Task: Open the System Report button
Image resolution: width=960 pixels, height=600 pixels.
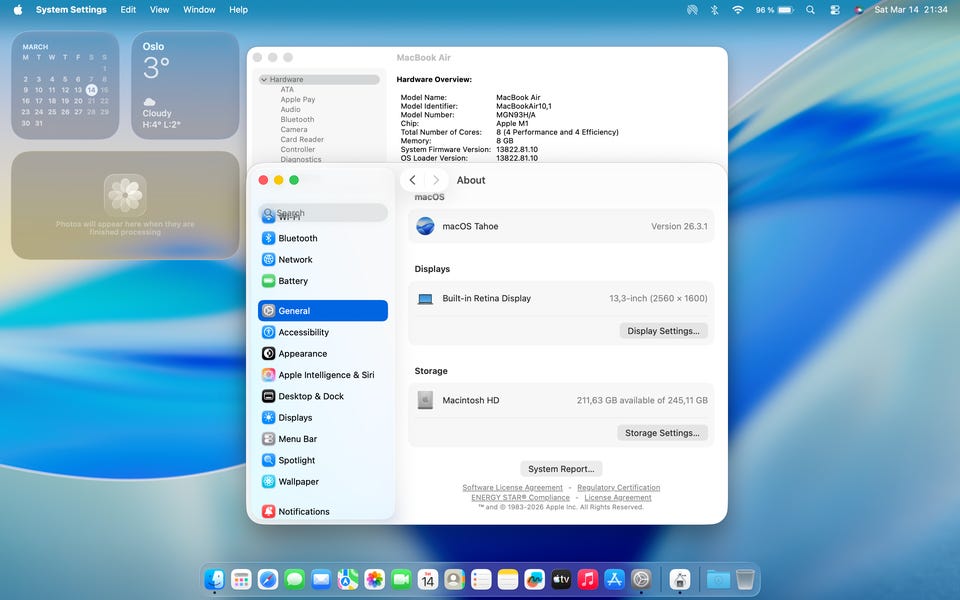Action: [561, 469]
